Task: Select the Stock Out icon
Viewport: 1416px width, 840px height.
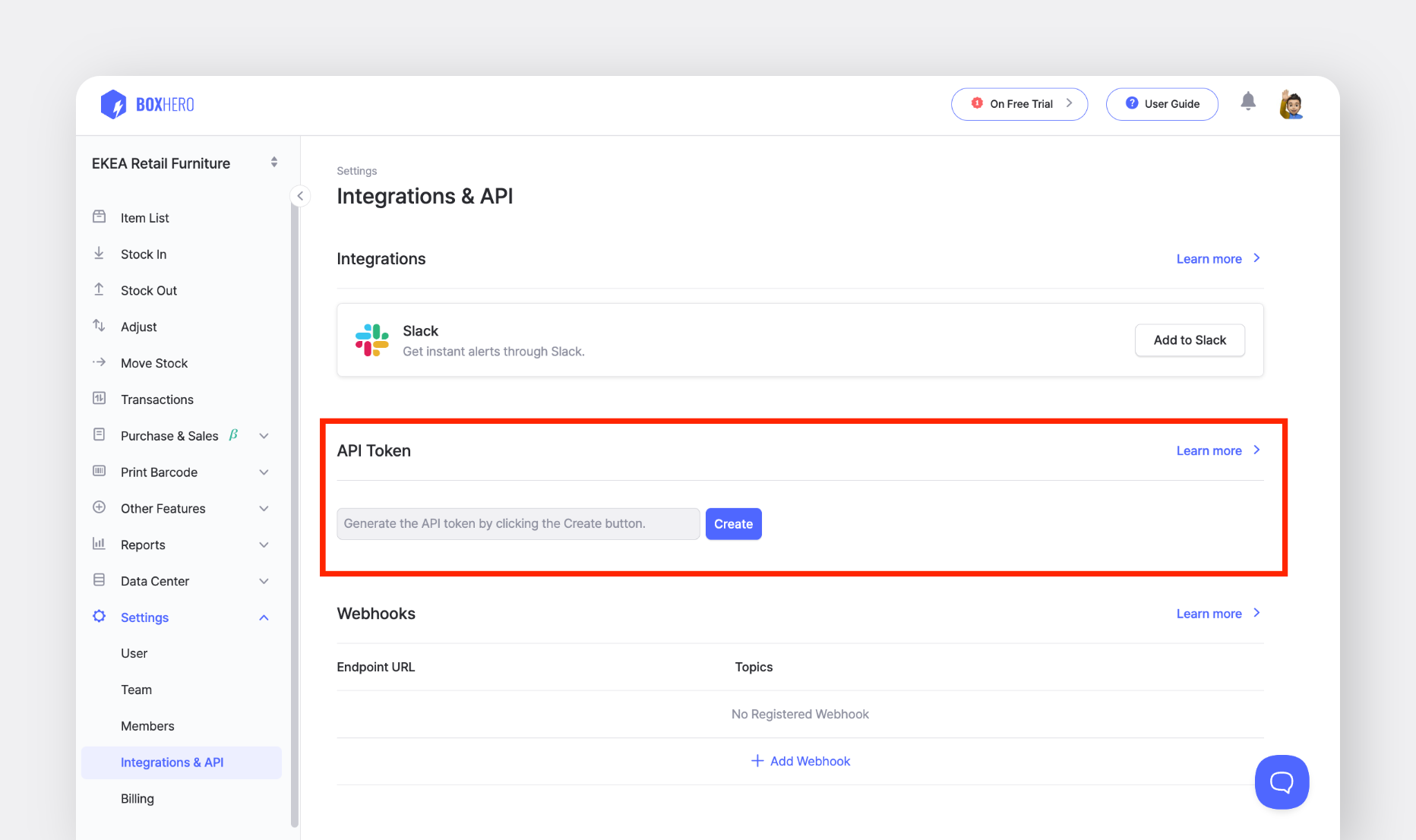Action: point(100,289)
